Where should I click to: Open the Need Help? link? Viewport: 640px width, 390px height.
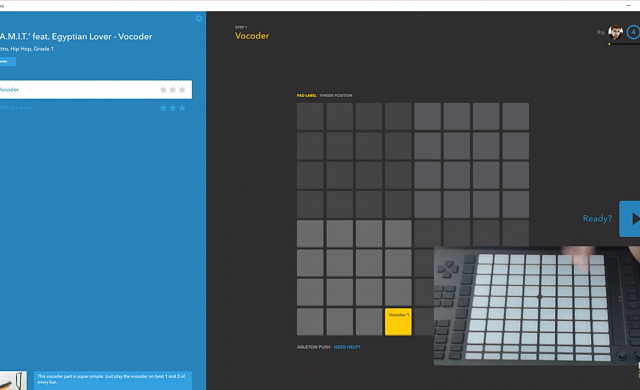tap(347, 347)
